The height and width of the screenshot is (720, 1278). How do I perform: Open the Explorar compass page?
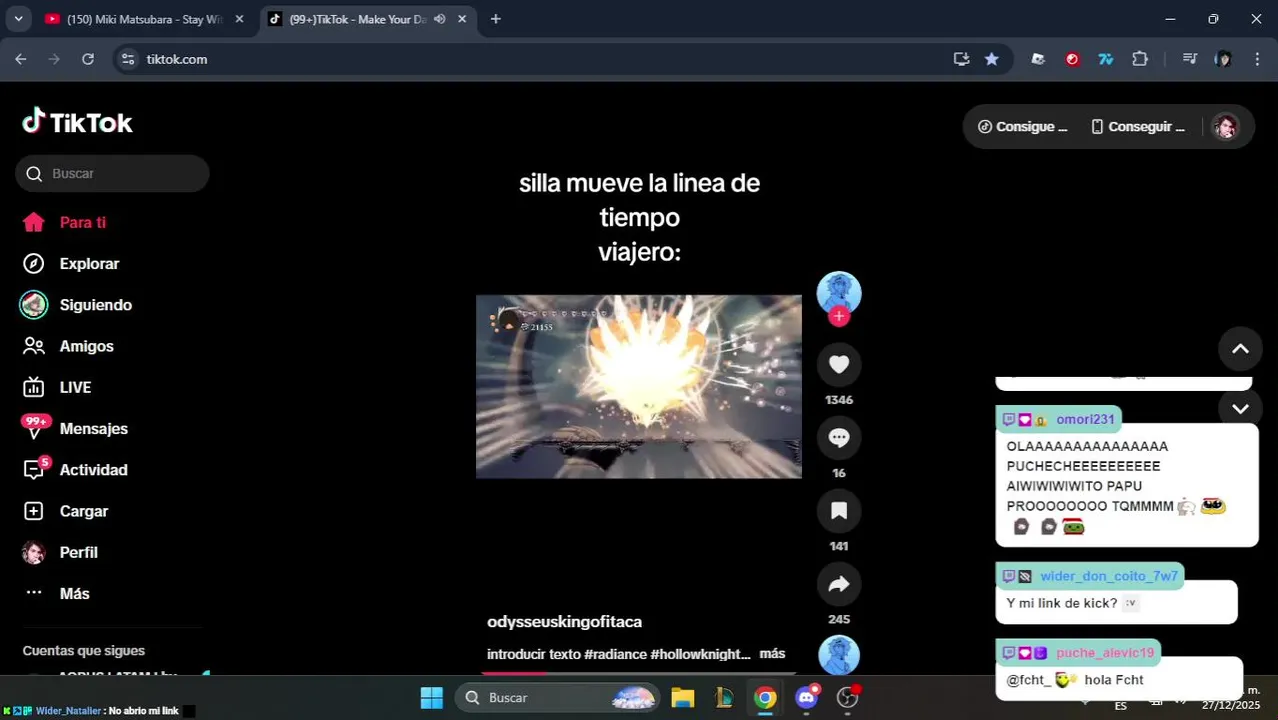pyautogui.click(x=70, y=264)
